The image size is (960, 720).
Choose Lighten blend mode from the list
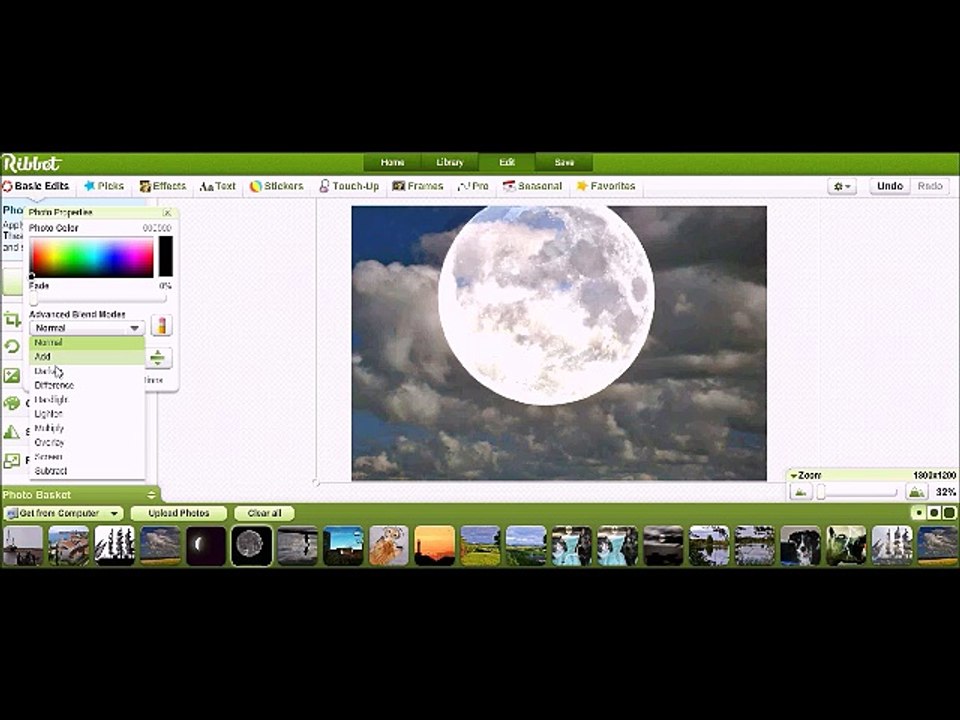click(x=87, y=414)
